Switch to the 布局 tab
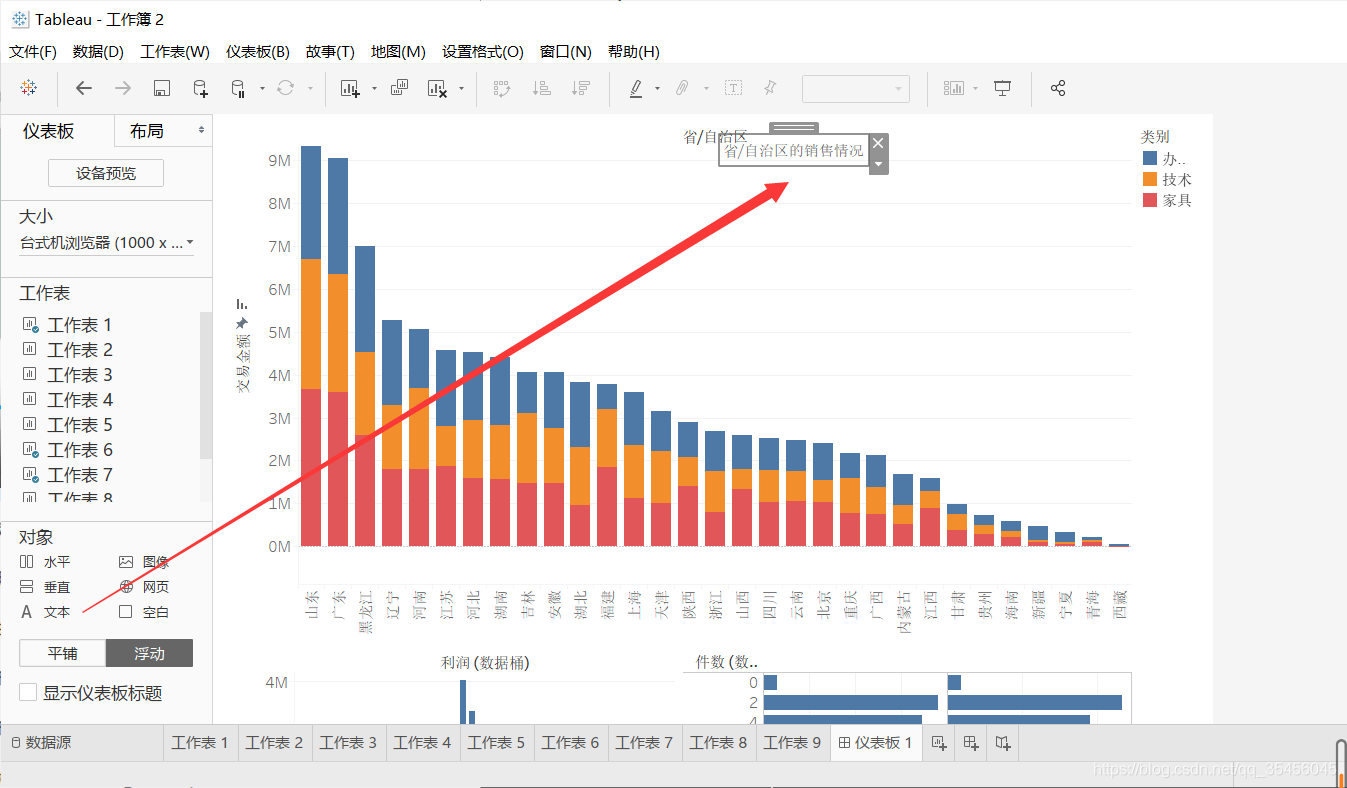 point(147,131)
